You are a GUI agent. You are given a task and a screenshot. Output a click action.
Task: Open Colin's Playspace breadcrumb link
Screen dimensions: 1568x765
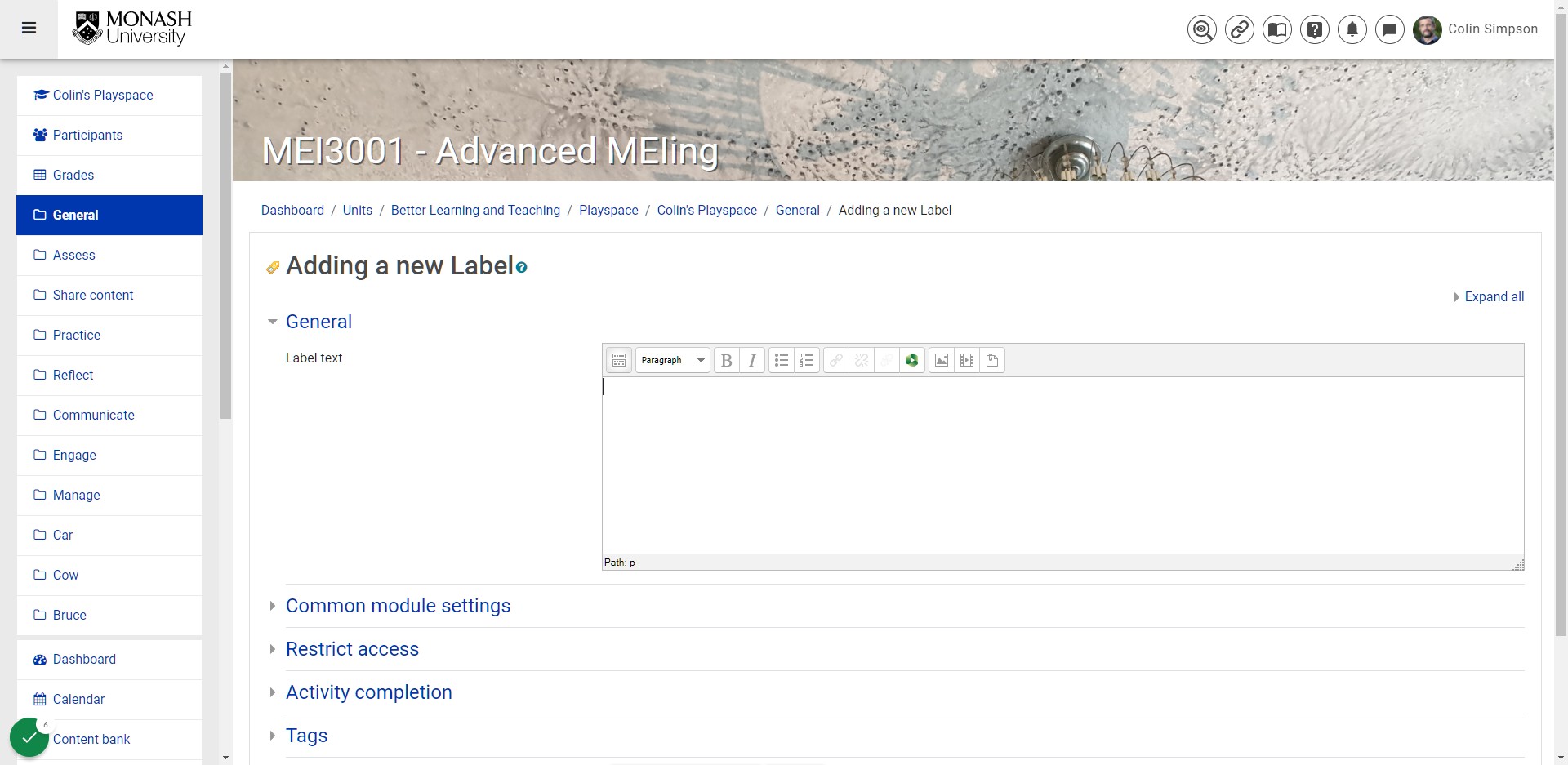click(x=707, y=211)
